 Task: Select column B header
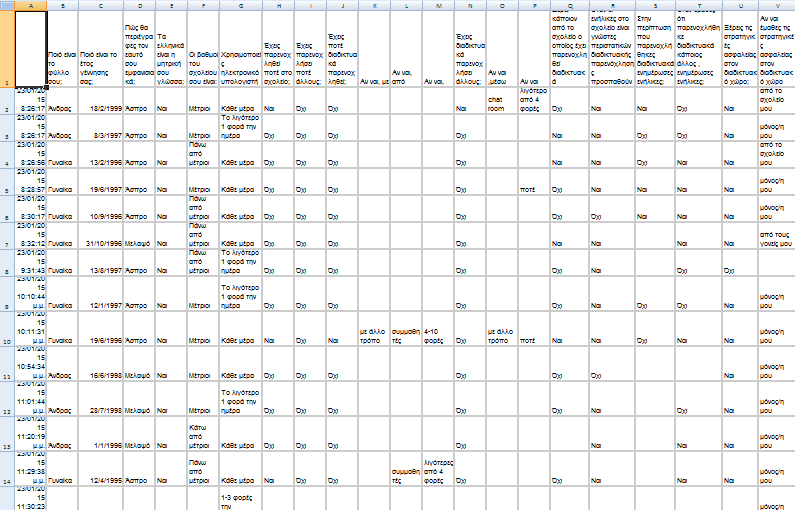point(62,6)
